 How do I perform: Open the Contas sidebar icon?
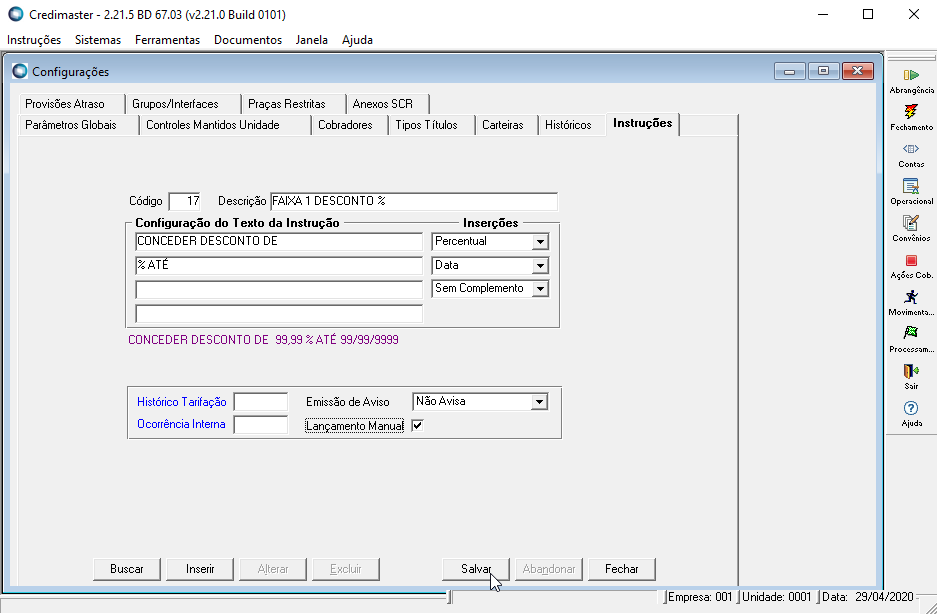click(x=911, y=149)
